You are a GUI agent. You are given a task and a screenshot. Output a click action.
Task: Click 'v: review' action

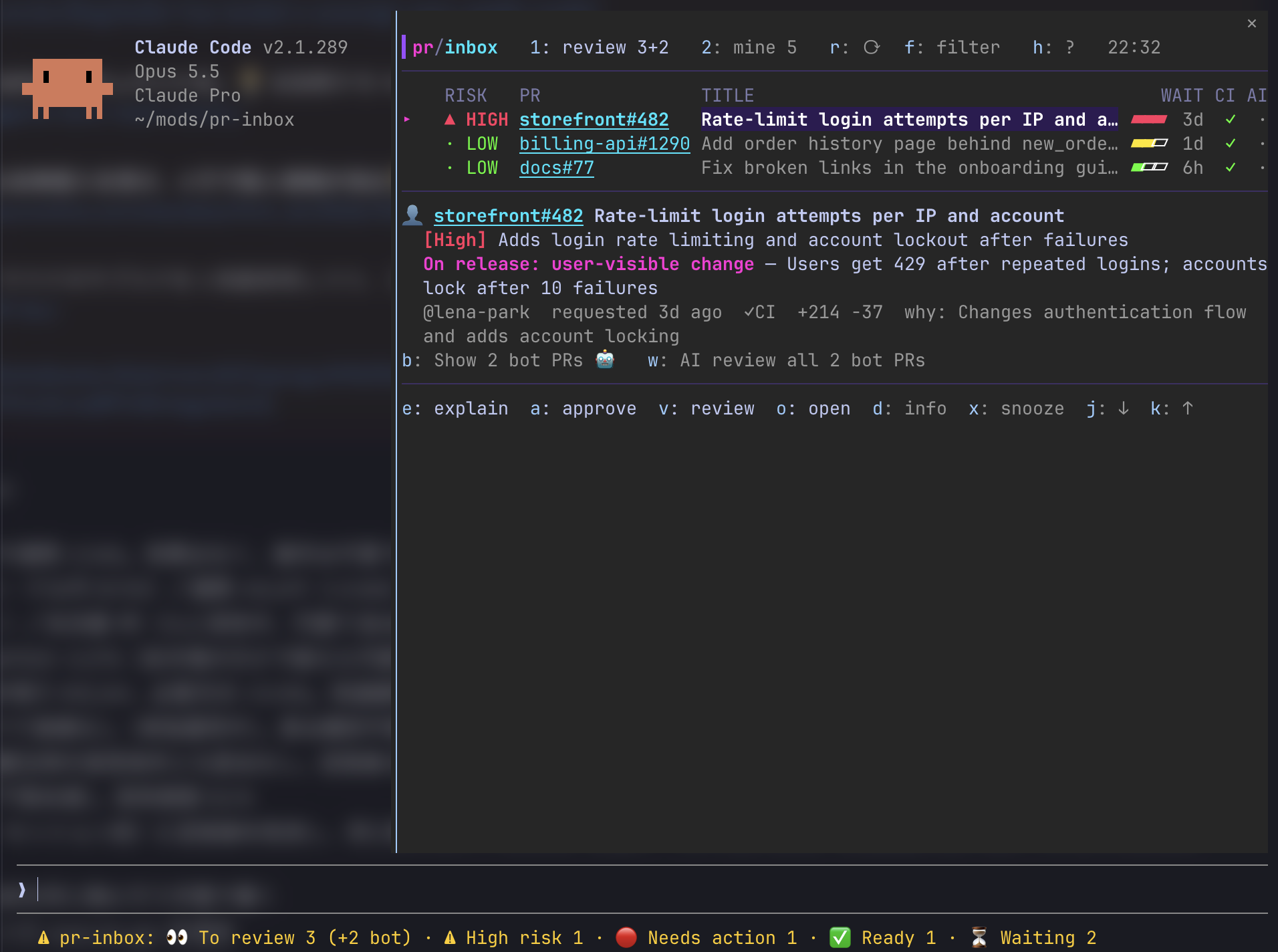click(x=707, y=408)
